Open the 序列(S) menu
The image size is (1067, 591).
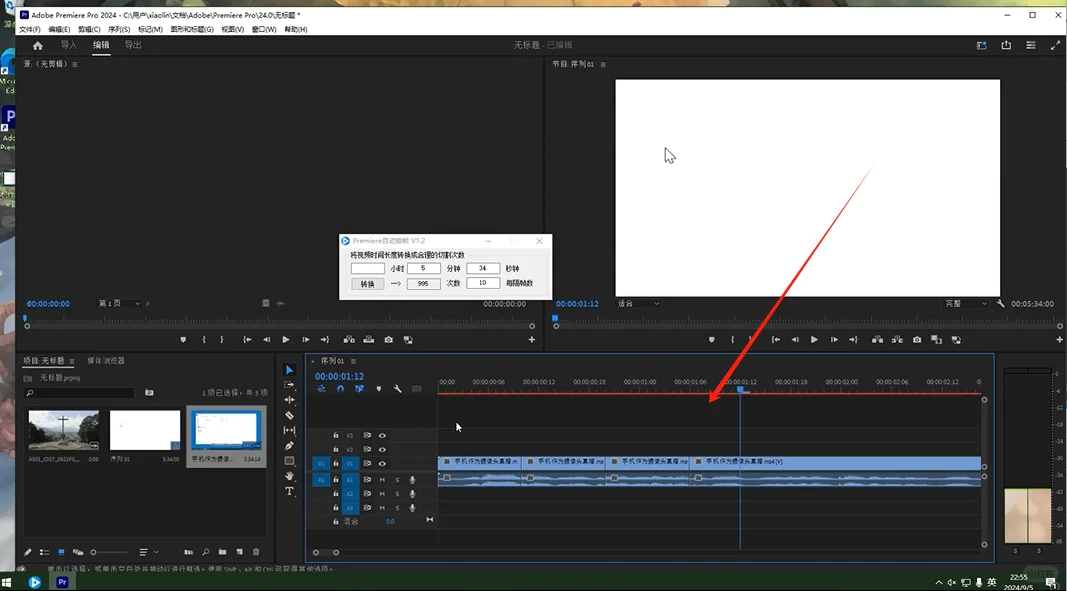click(x=119, y=29)
